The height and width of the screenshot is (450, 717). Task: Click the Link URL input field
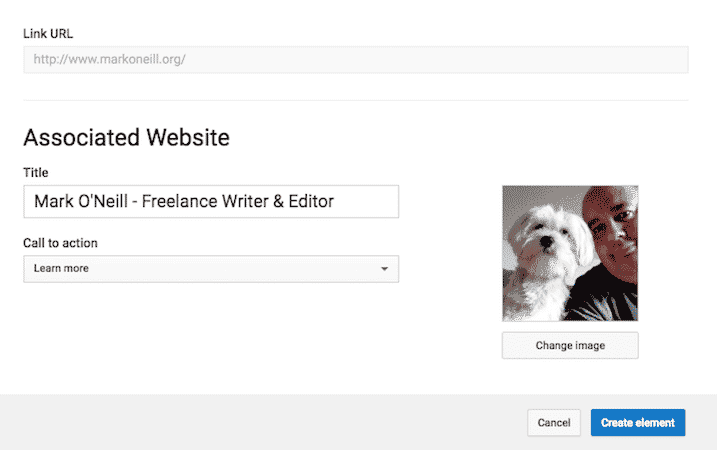point(355,60)
